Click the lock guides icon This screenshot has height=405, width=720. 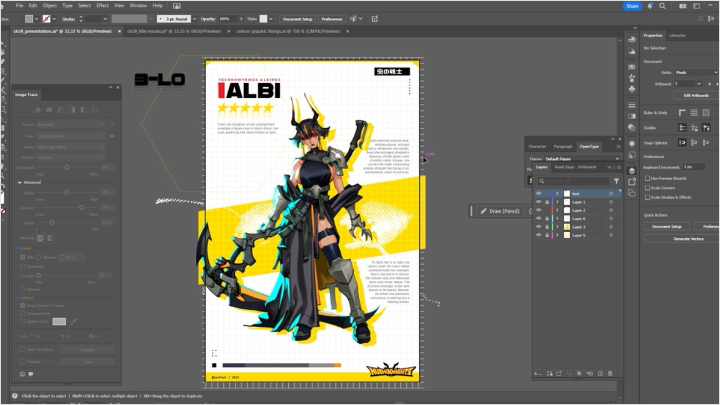[694, 128]
